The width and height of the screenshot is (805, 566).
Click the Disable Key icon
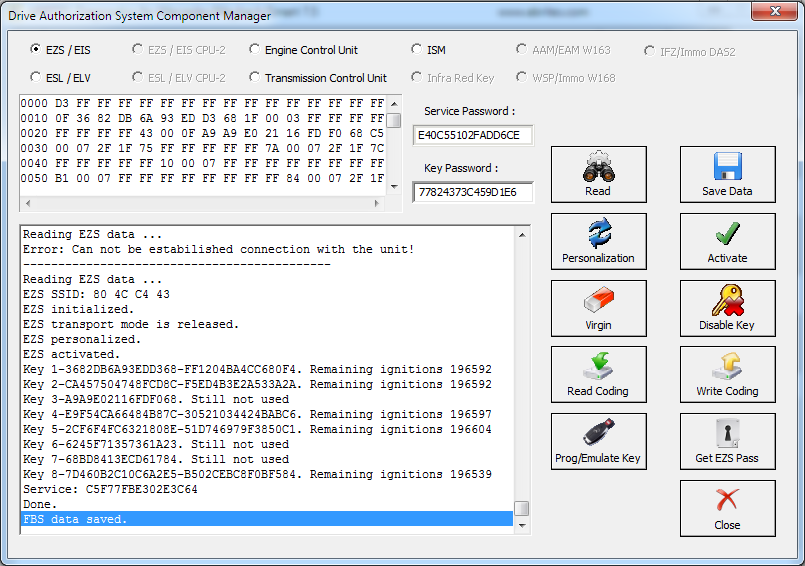point(727,300)
